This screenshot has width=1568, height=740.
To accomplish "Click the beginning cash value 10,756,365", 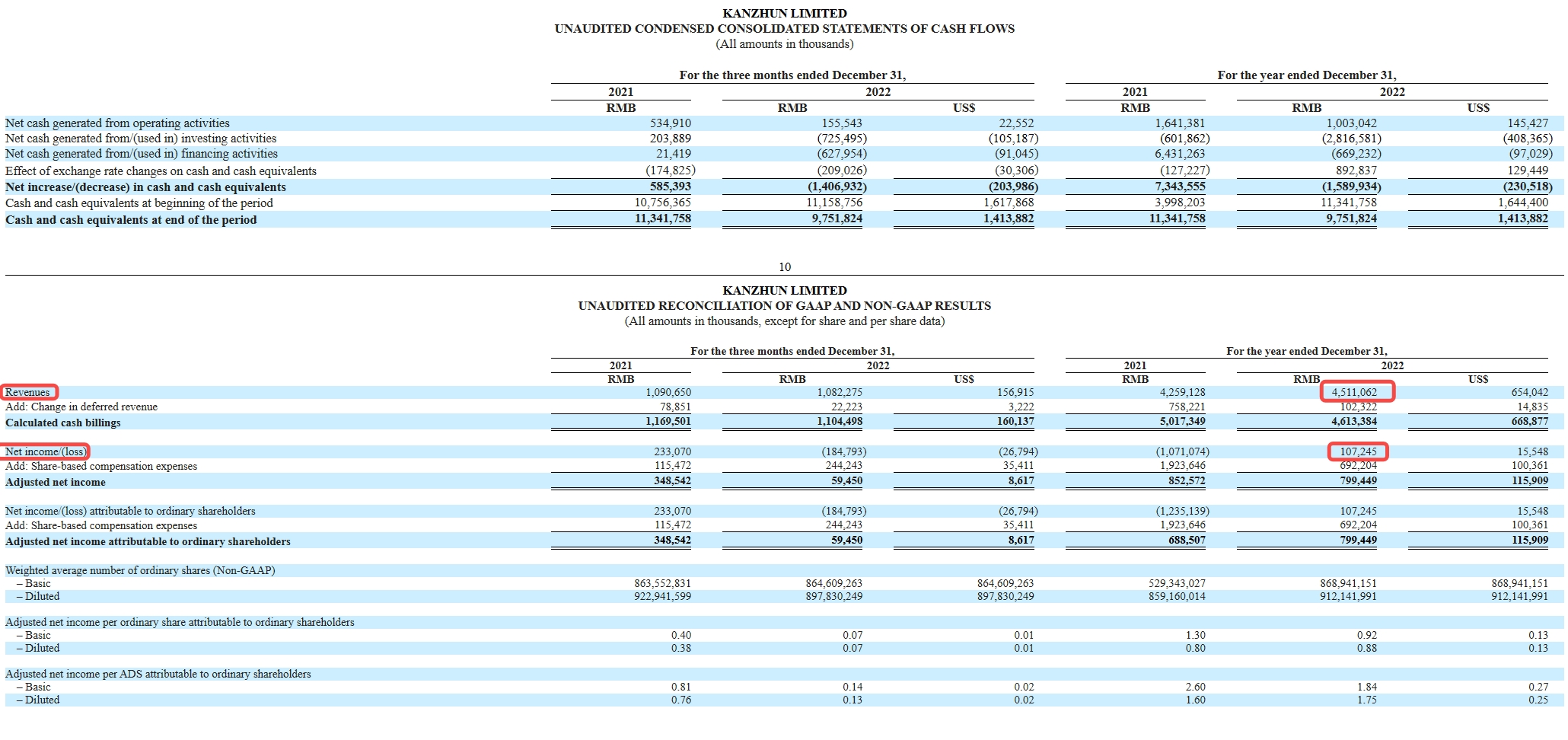I will pos(662,203).
